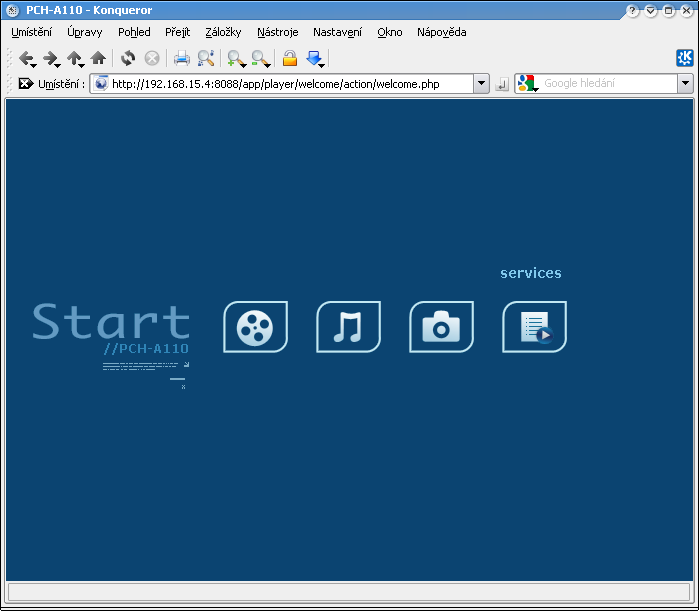The image size is (699, 611).
Task: Open the Umístění menu
Action: click(x=31, y=32)
